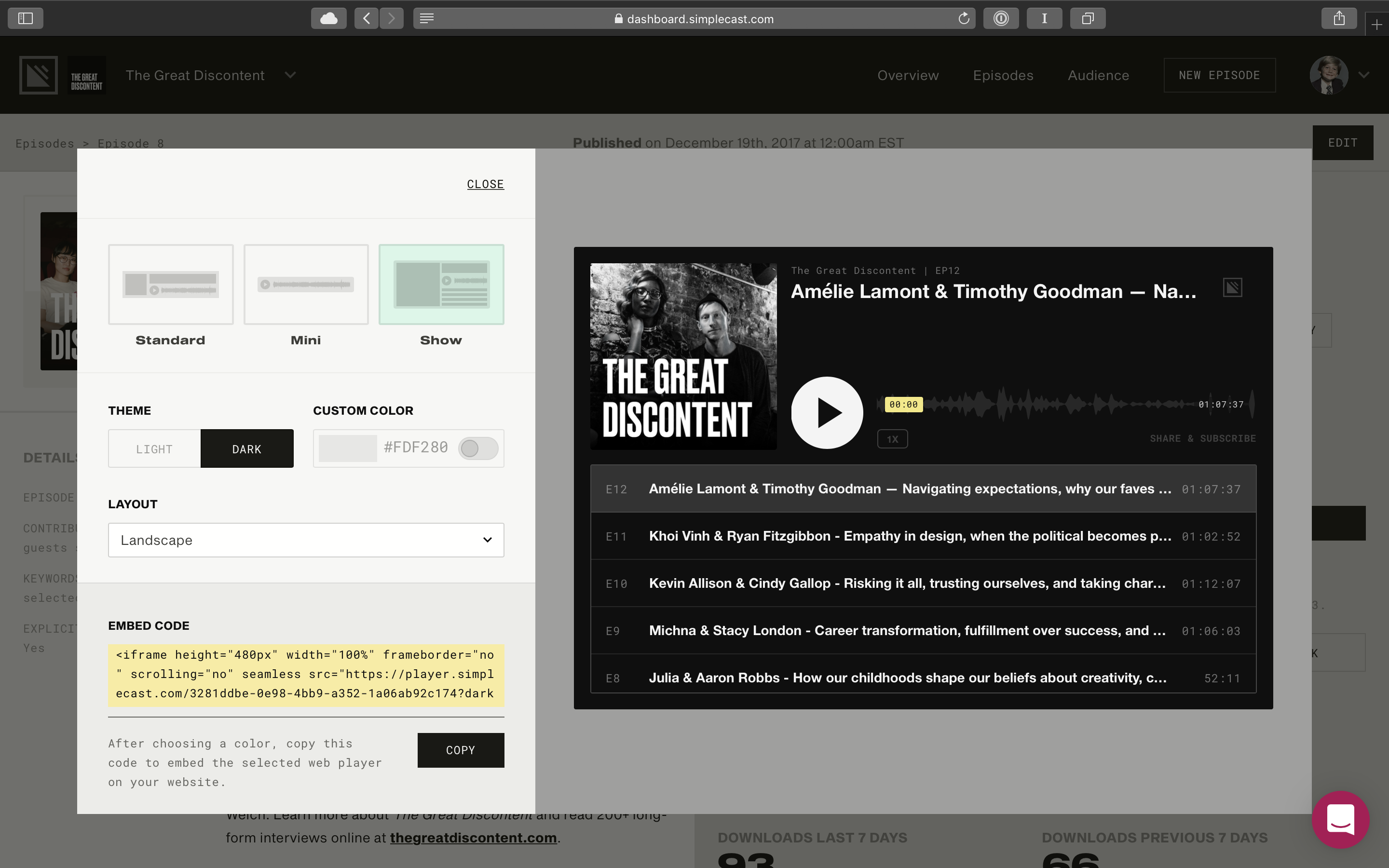Click the Safari share icon
This screenshot has height=868, width=1389.
pos(1338,18)
